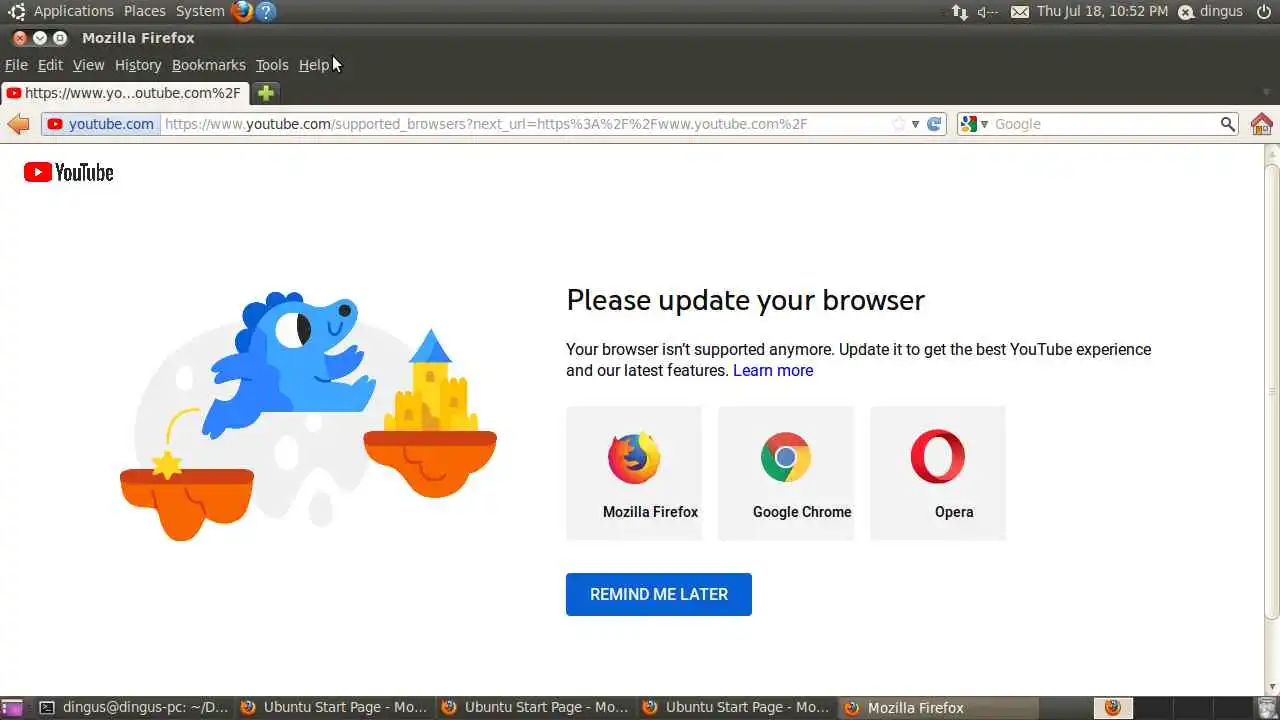This screenshot has width=1280, height=720.
Task: Open the volume indicator in the panel
Action: [x=988, y=12]
